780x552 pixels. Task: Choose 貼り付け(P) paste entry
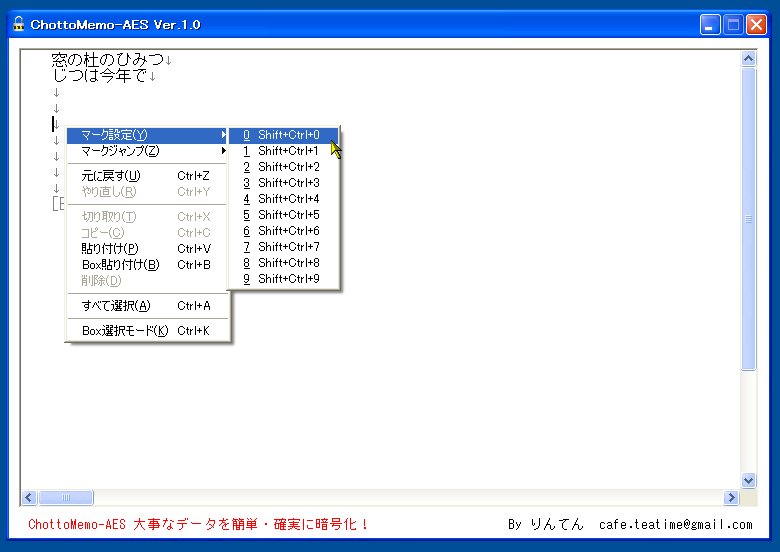click(x=147, y=249)
